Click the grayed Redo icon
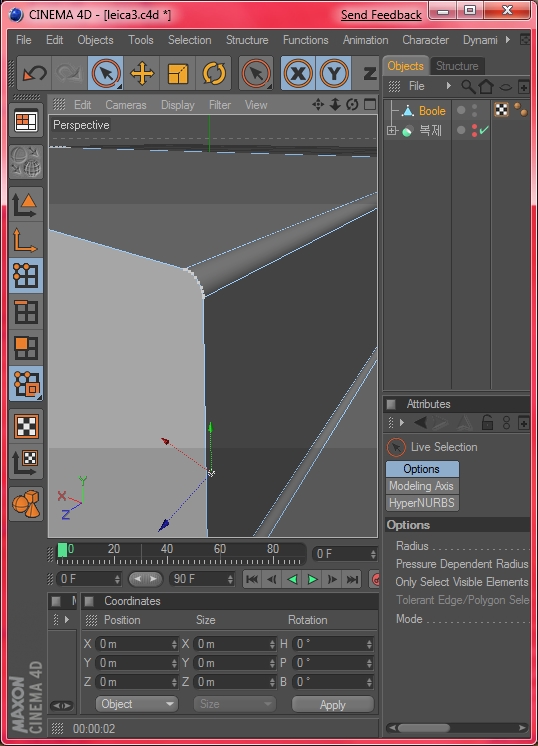This screenshot has width=538, height=746. [69, 73]
